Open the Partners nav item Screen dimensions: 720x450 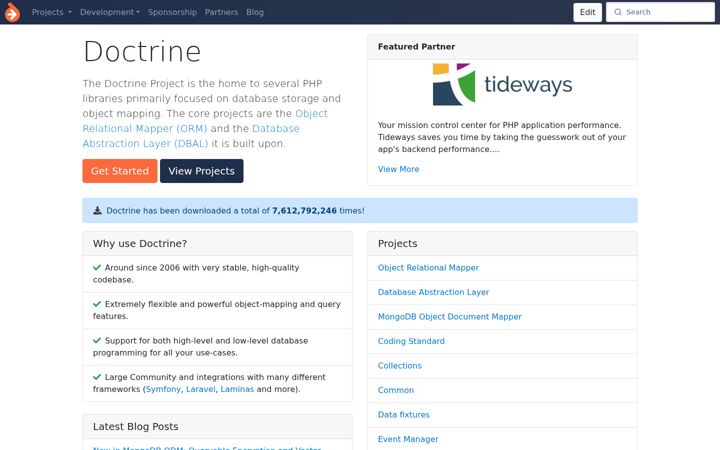pyautogui.click(x=221, y=12)
